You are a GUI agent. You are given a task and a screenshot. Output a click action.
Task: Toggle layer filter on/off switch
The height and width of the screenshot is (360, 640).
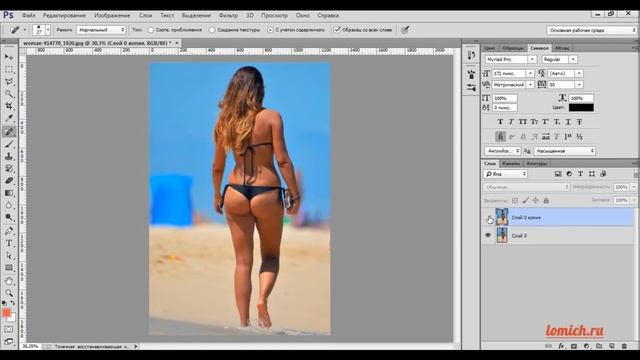point(636,174)
